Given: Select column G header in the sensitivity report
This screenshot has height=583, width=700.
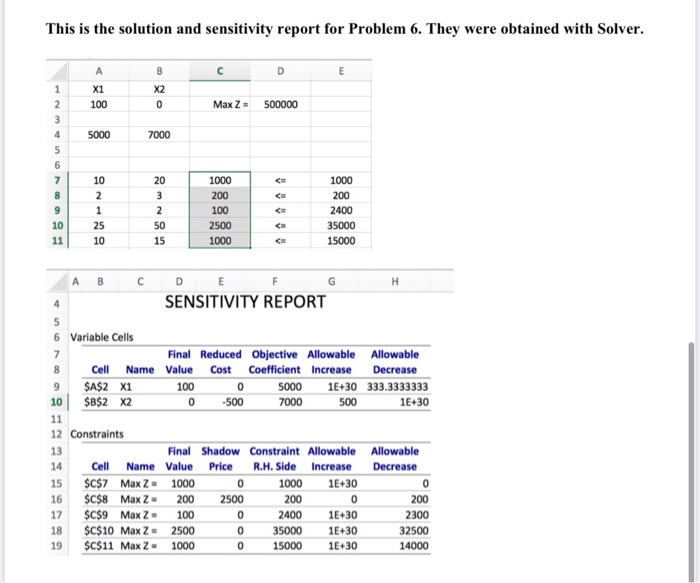Looking at the screenshot, I should [x=331, y=282].
